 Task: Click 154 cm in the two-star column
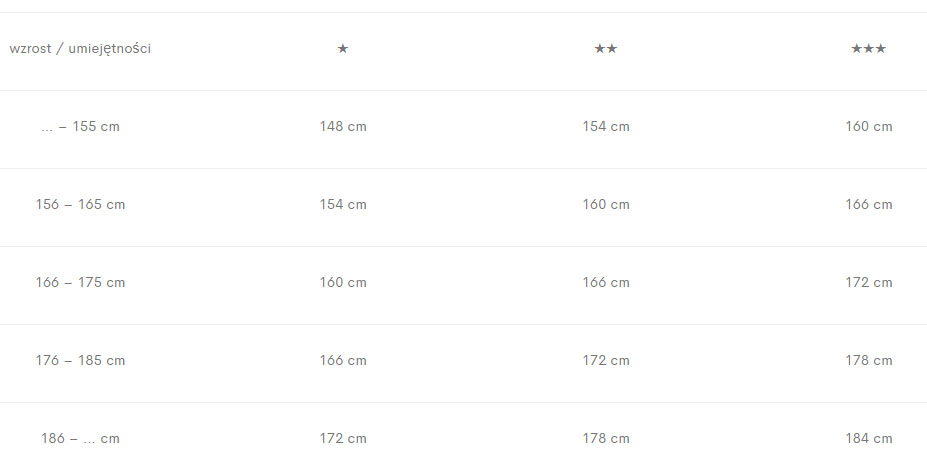click(606, 127)
